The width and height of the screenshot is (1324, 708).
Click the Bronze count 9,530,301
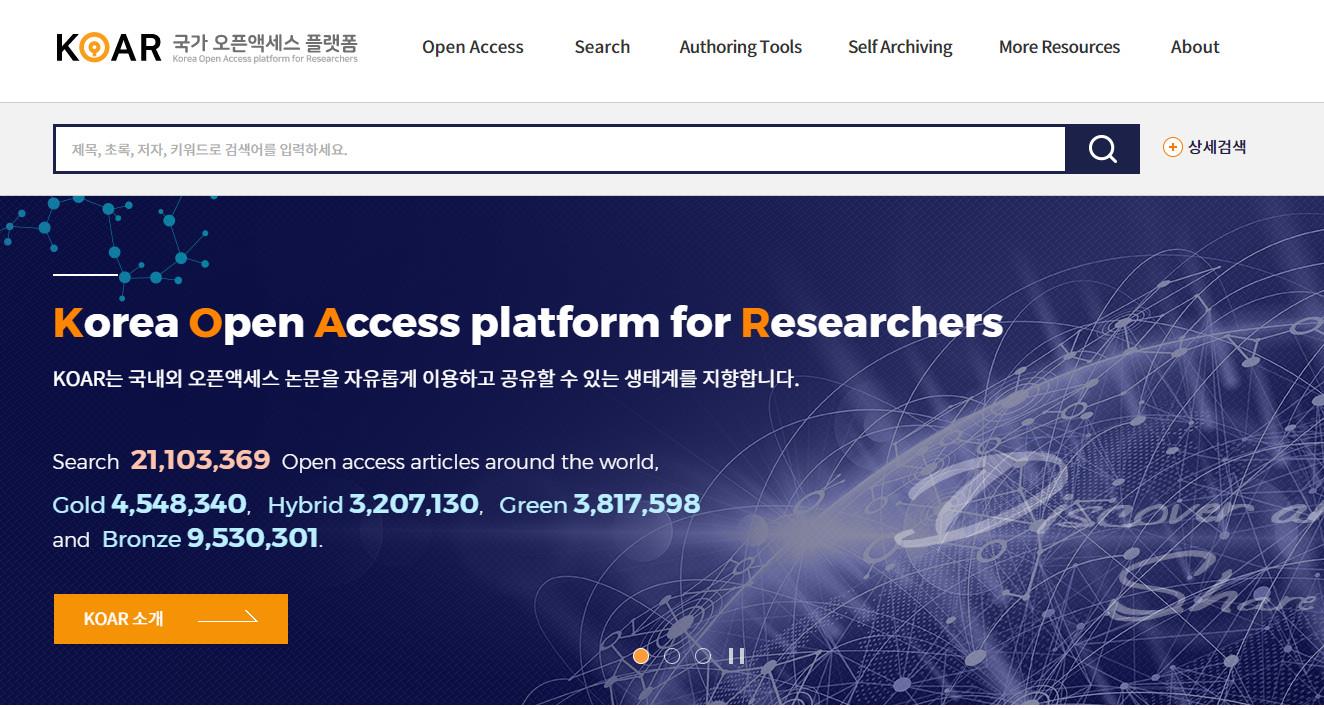(252, 539)
